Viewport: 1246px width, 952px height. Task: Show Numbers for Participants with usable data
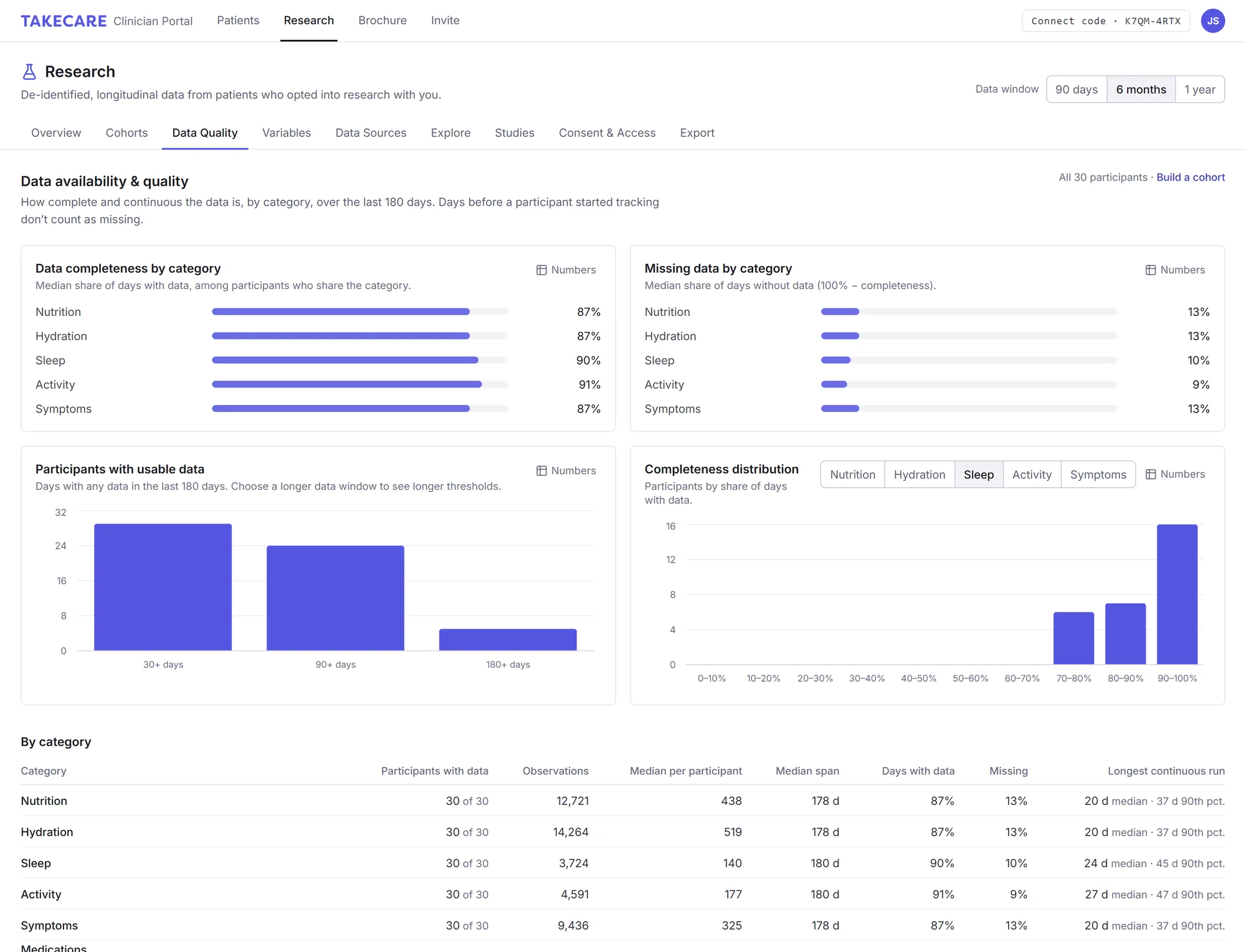click(566, 470)
